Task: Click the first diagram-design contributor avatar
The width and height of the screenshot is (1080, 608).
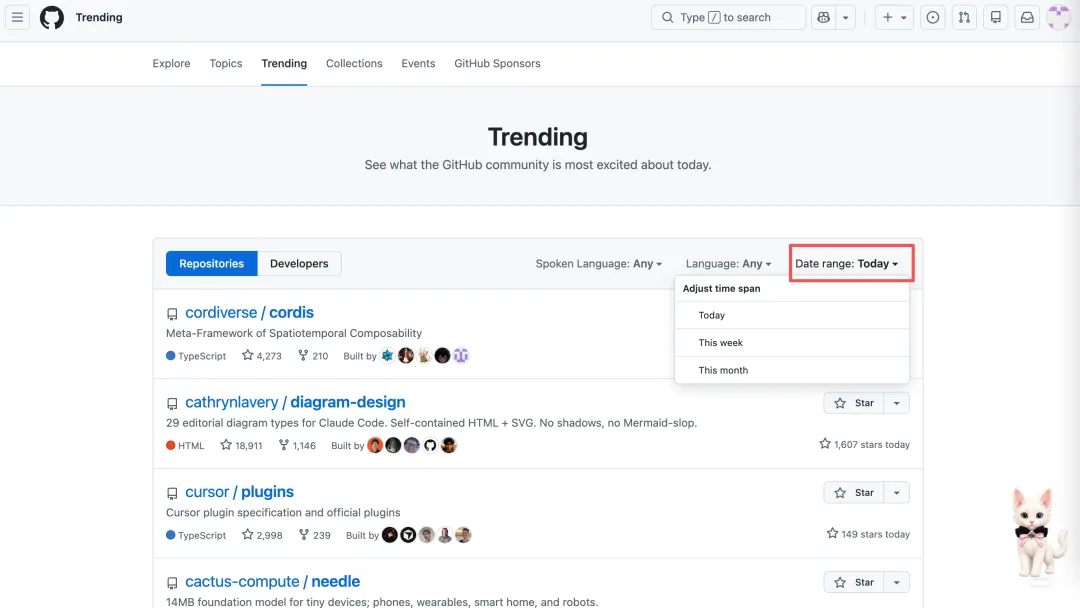Action: tap(375, 445)
